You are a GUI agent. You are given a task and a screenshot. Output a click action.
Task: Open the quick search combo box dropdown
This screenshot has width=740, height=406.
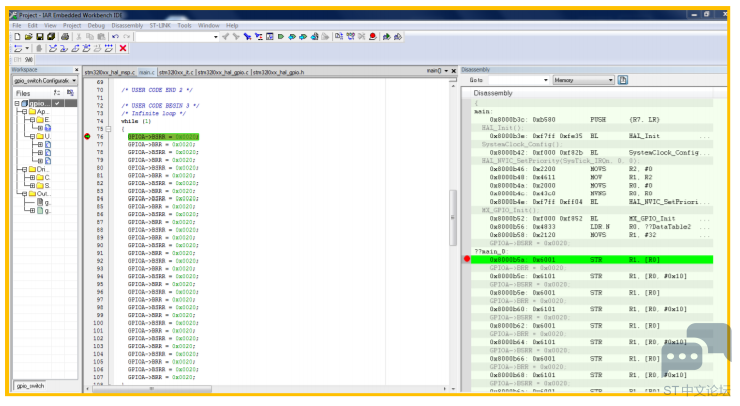[216, 37]
